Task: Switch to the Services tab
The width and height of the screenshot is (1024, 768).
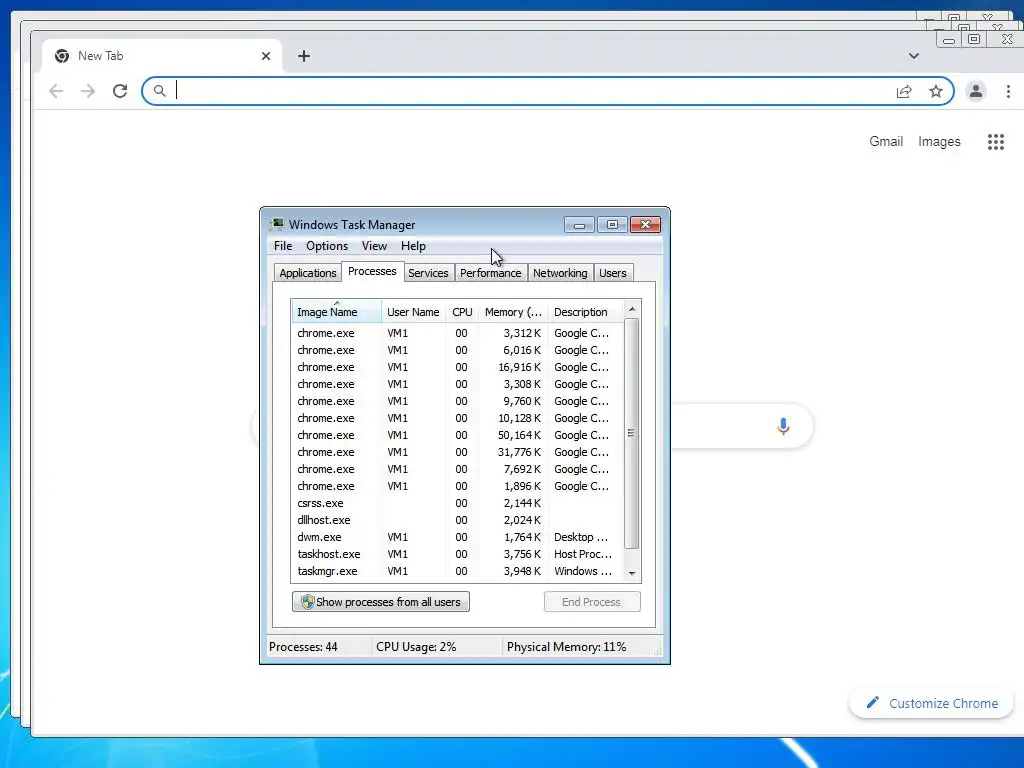Action: point(428,273)
